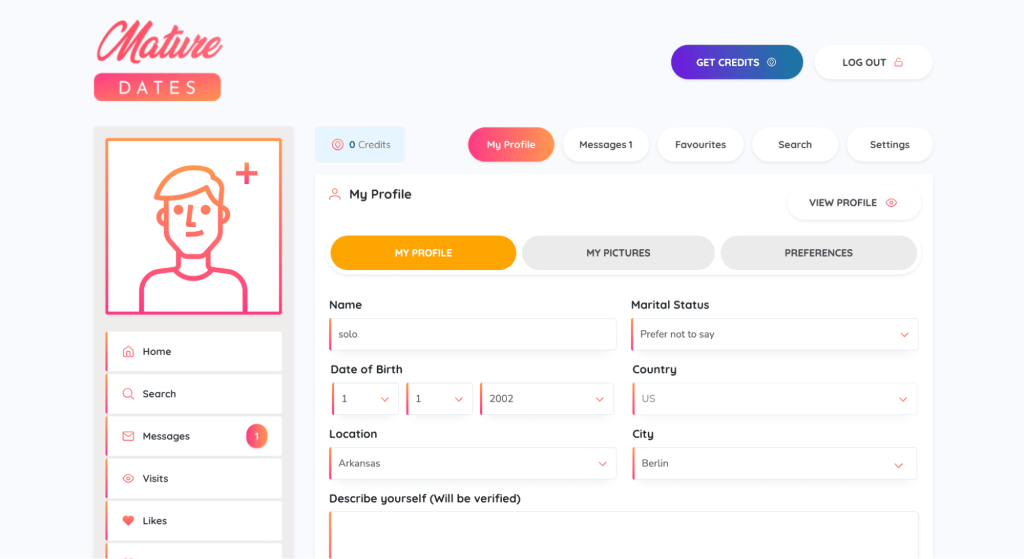This screenshot has height=559, width=1024.
Task: Click the heart icon in sidebar Likes
Action: coord(128,520)
